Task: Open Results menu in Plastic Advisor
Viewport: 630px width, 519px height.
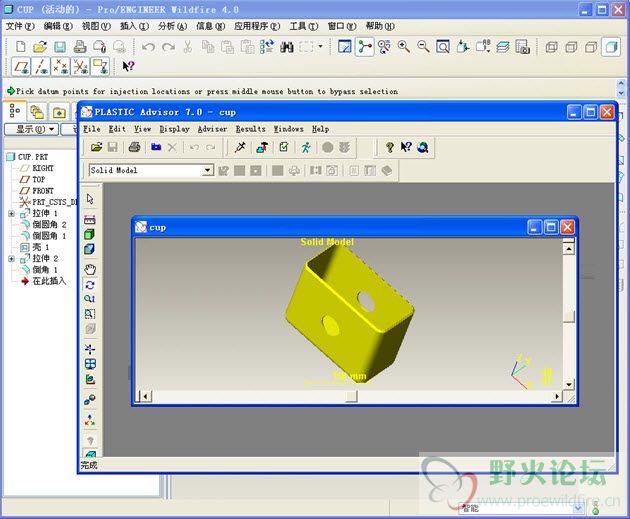Action: pyautogui.click(x=250, y=129)
